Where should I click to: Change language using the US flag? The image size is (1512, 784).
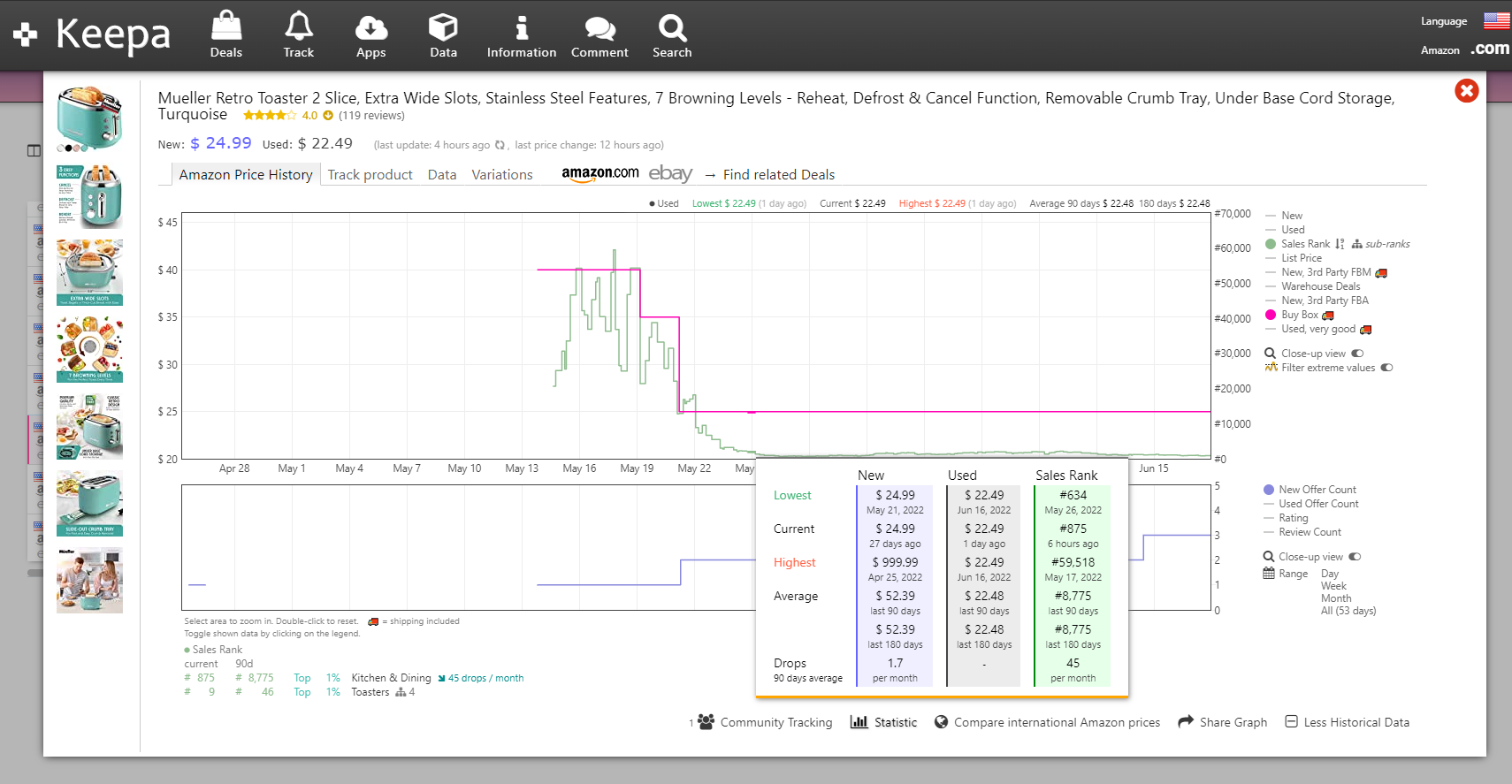(x=1496, y=20)
